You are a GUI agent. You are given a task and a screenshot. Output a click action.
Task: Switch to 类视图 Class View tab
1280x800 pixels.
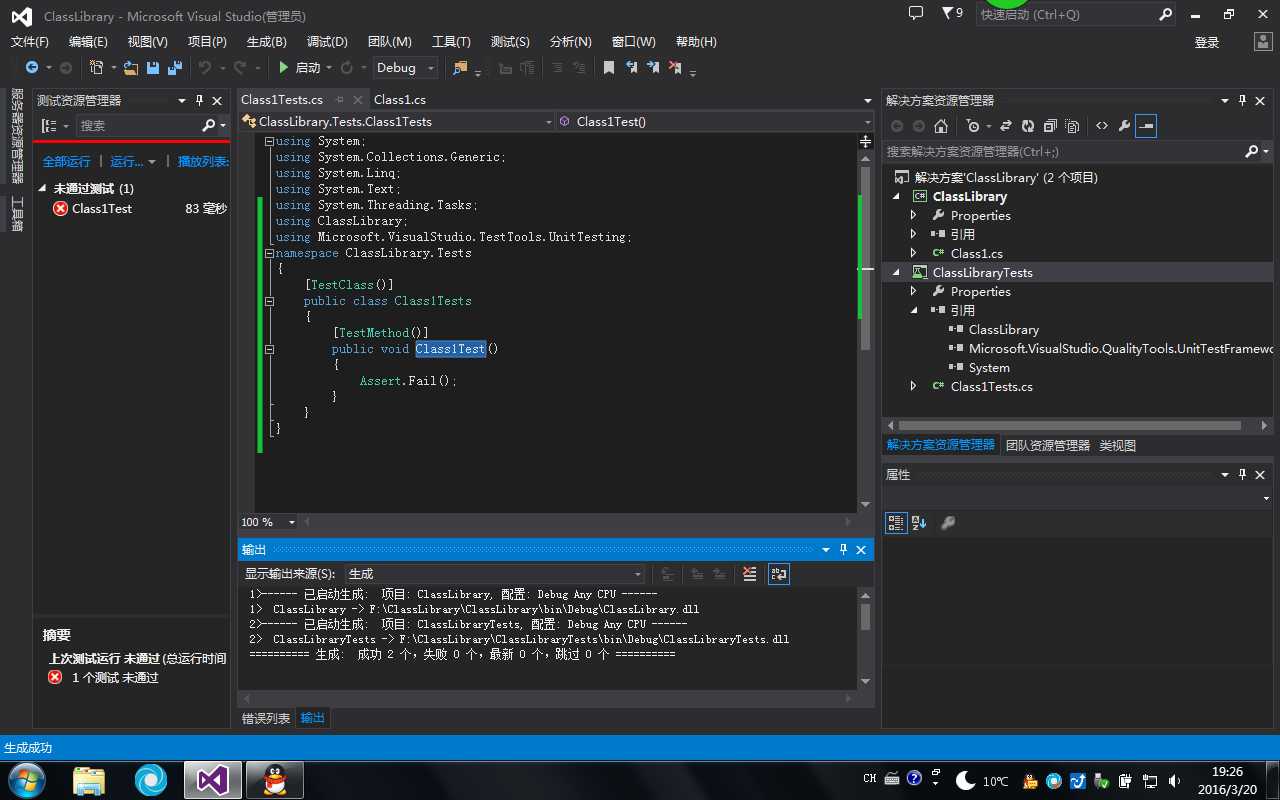(1118, 446)
